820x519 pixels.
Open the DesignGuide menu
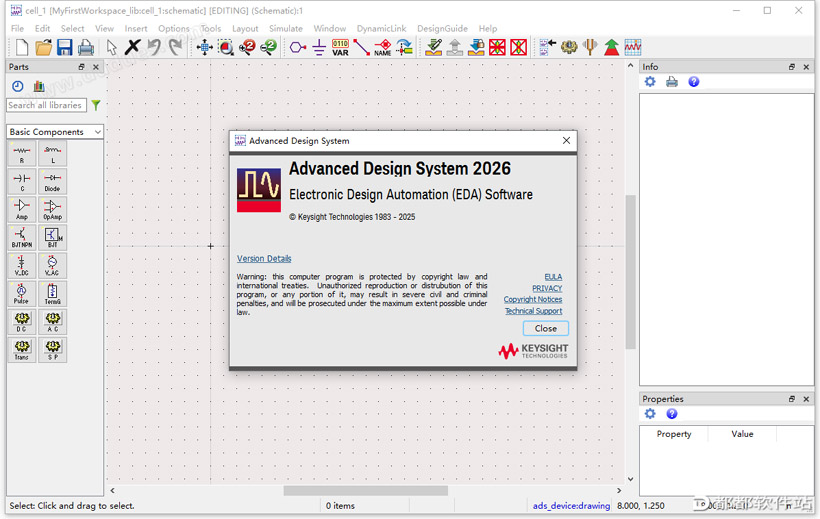point(441,29)
